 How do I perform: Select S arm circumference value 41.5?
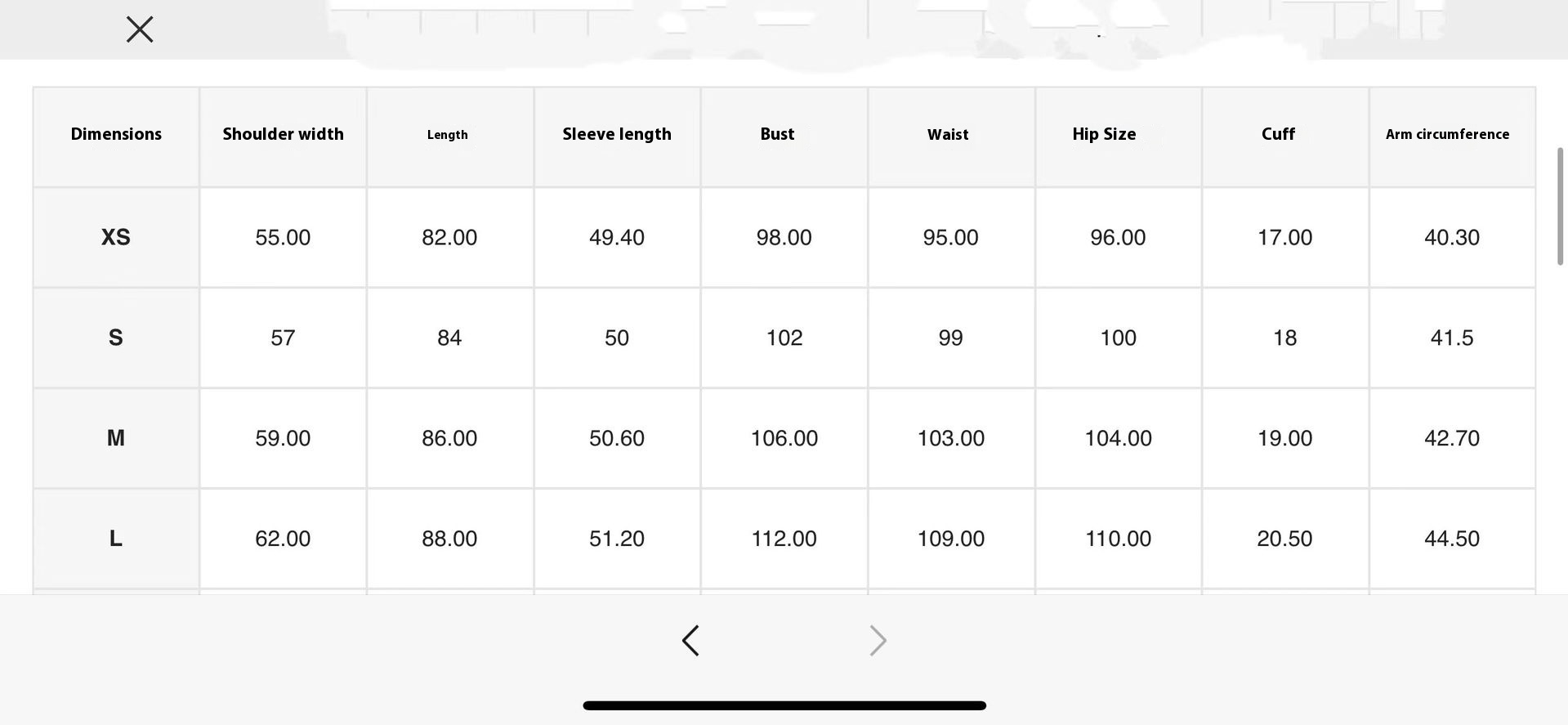point(1451,338)
